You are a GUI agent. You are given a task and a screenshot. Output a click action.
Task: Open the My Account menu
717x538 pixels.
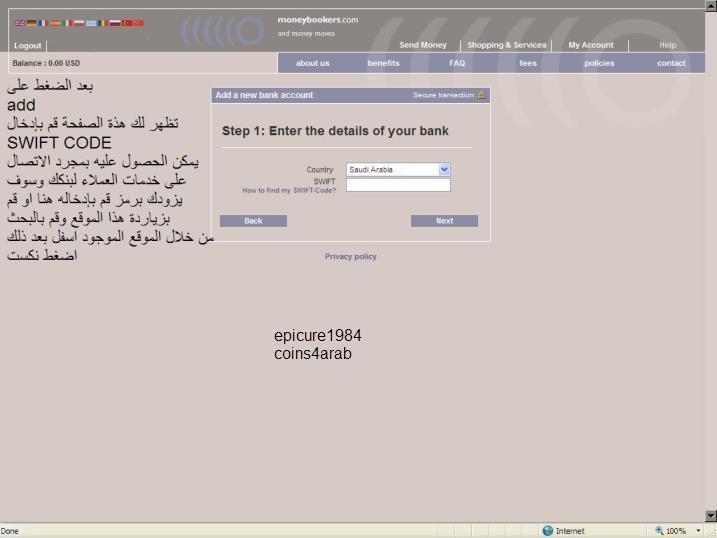(591, 45)
